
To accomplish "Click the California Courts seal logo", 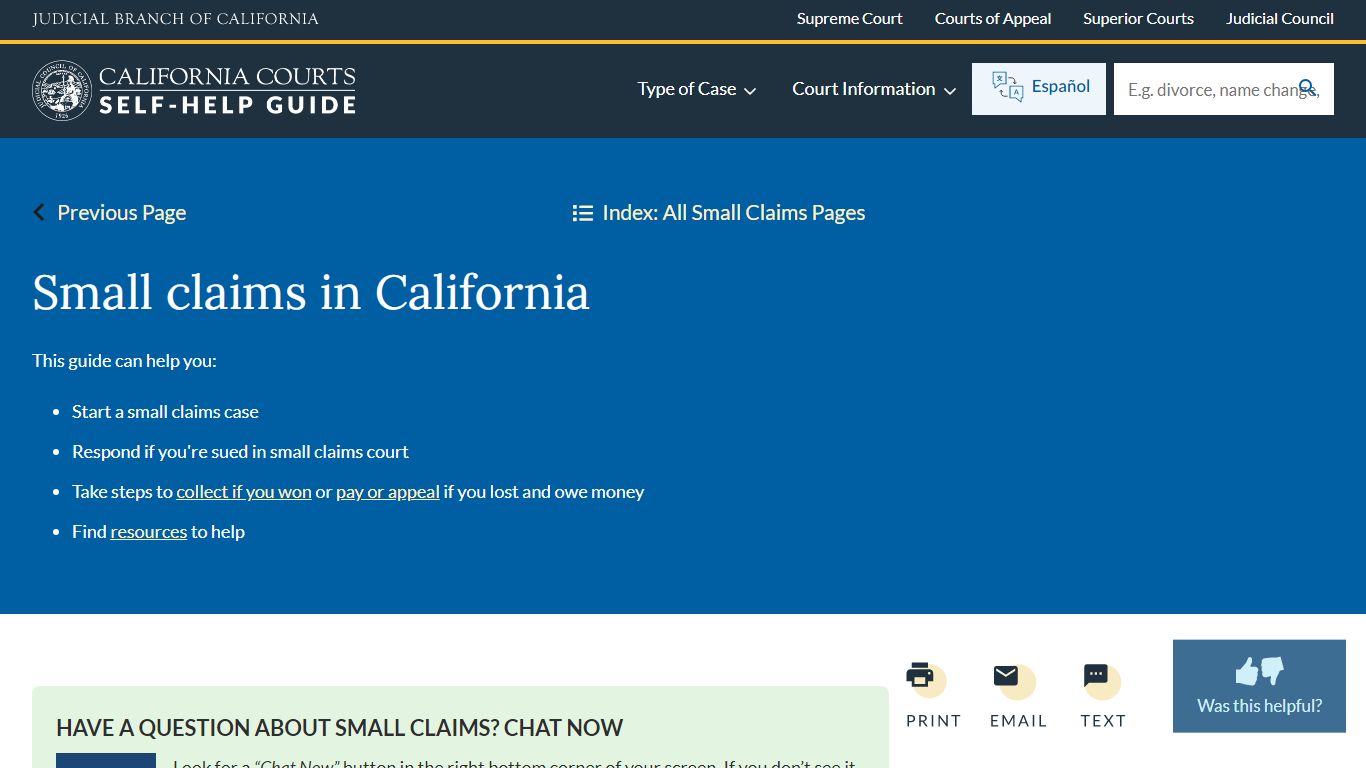I will [x=62, y=90].
